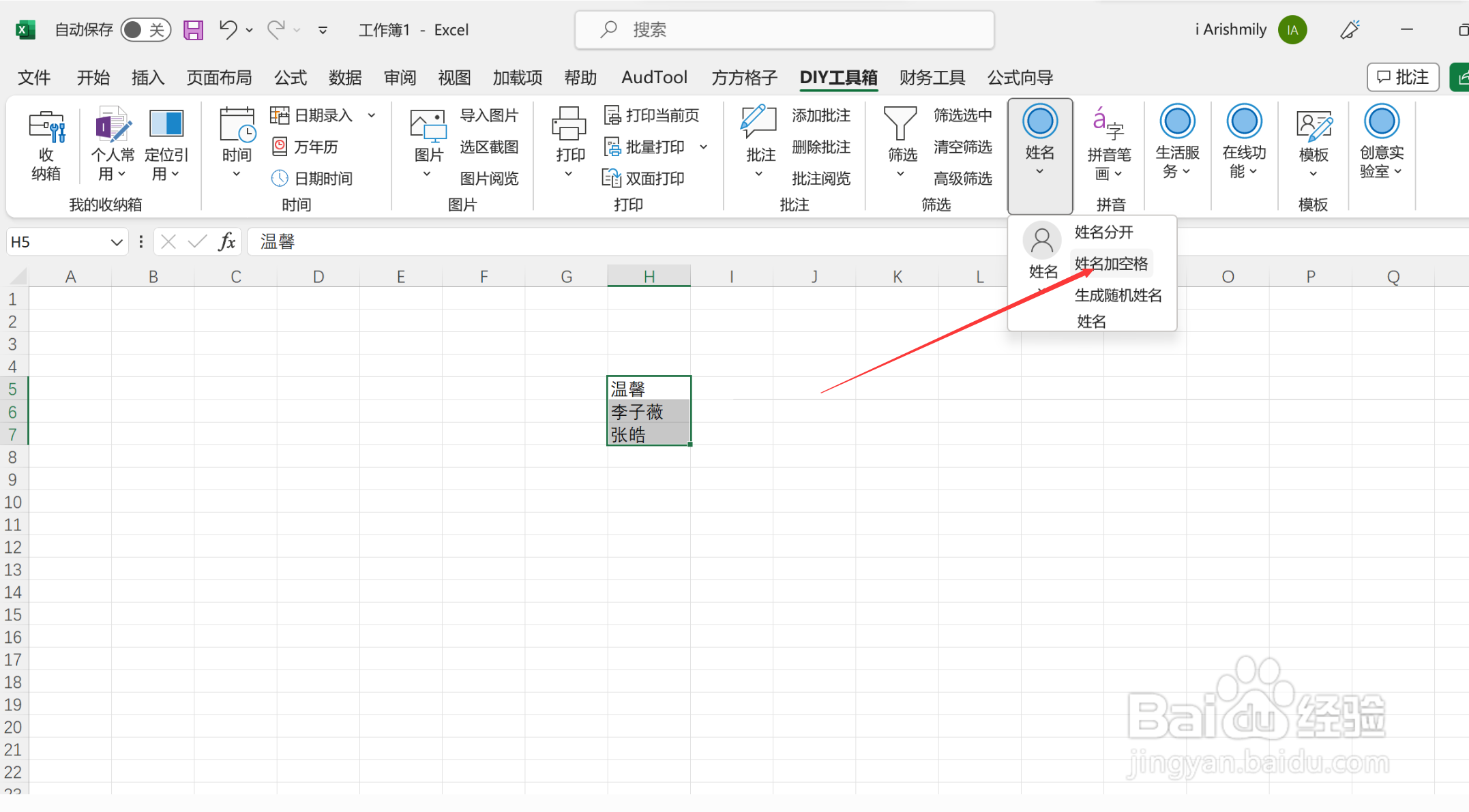Click 导入图片 import picture
Screen dimensions: 1469x812
point(489,115)
